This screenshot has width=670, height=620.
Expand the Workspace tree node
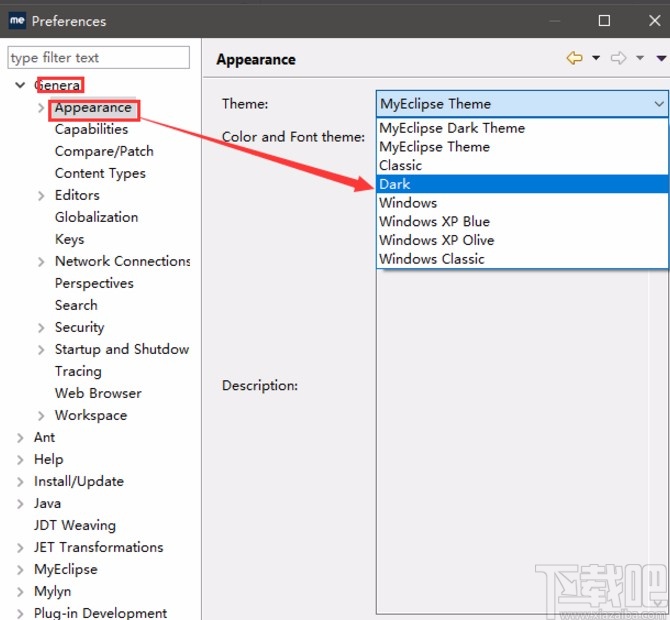point(41,416)
